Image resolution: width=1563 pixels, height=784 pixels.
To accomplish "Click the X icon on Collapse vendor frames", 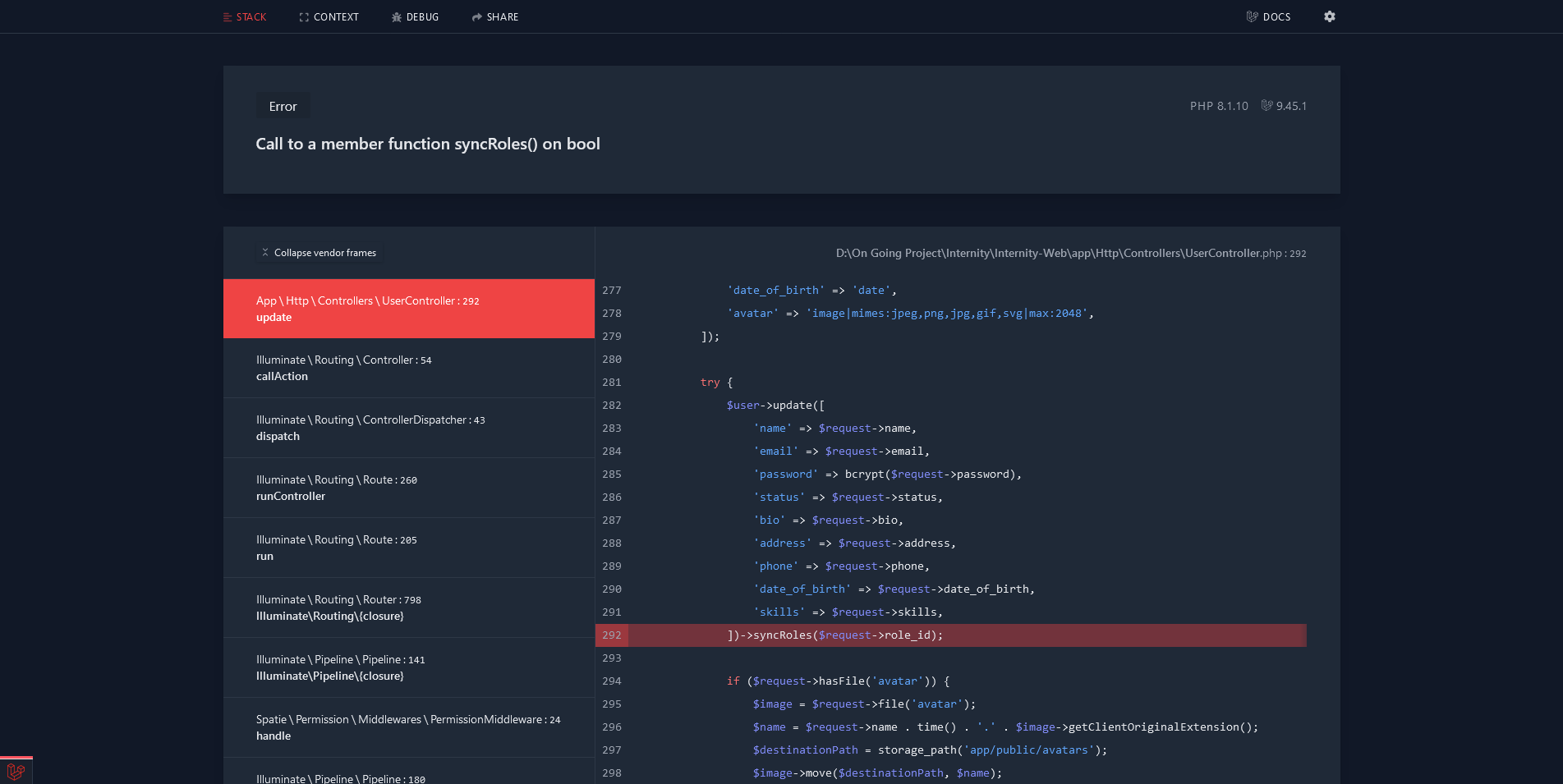I will [x=264, y=252].
